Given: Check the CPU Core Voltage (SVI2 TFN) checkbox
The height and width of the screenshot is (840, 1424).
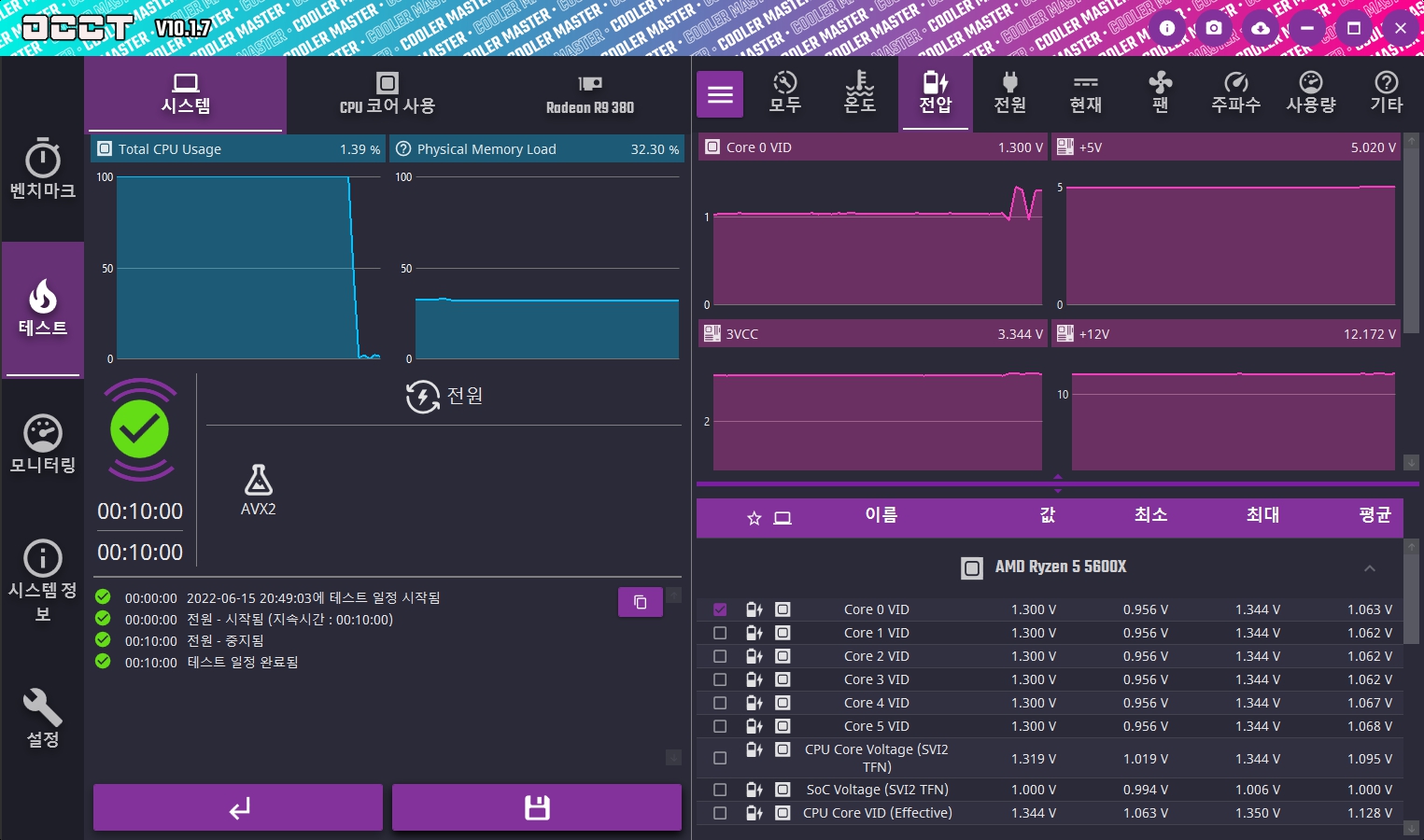Looking at the screenshot, I should point(720,758).
